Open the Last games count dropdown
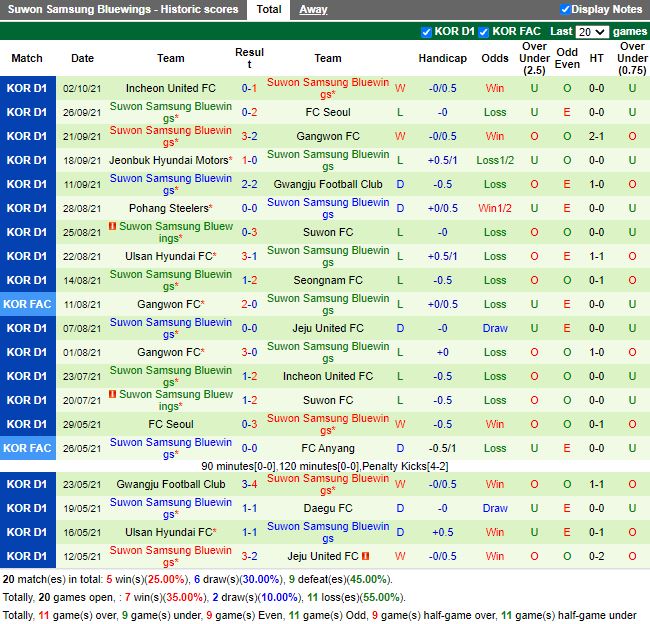650x624 pixels. click(x=591, y=32)
